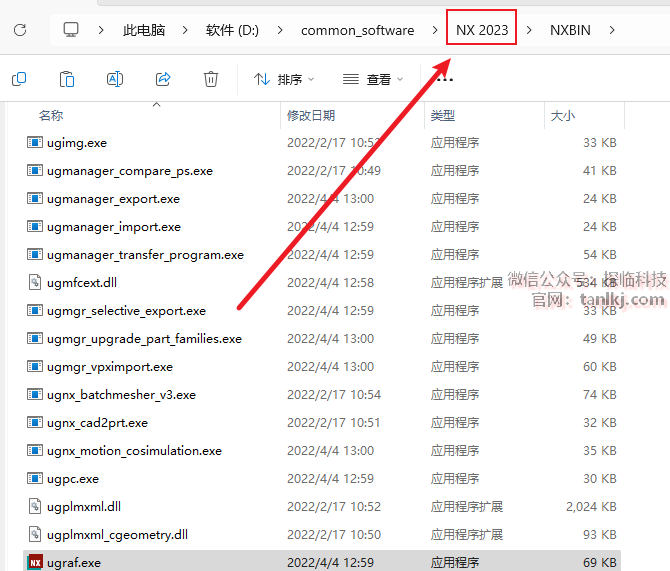Click the 2,024 KB size of ugplmxml.dll
Screen dimensions: 670x571
pos(591,506)
